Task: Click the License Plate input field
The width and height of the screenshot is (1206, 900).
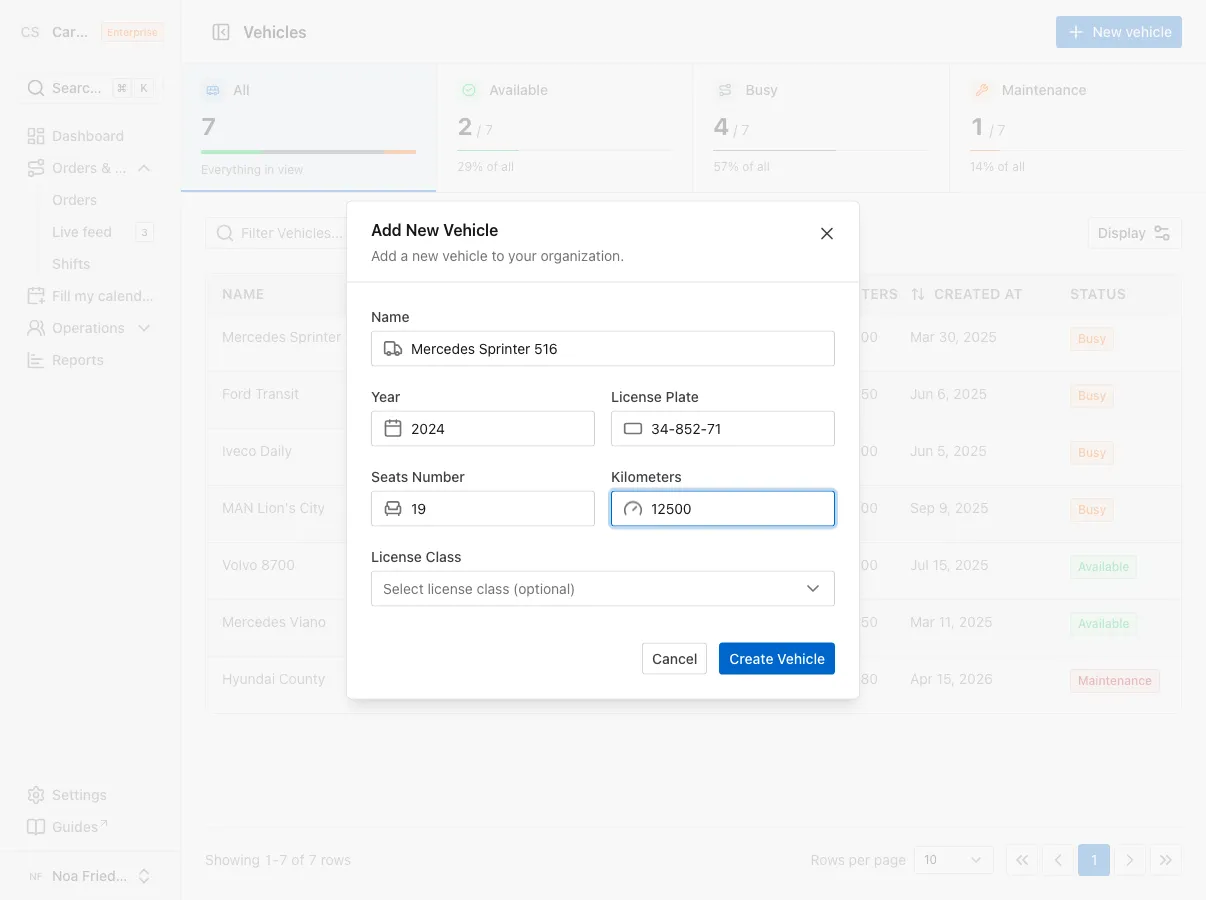Action: click(x=723, y=429)
